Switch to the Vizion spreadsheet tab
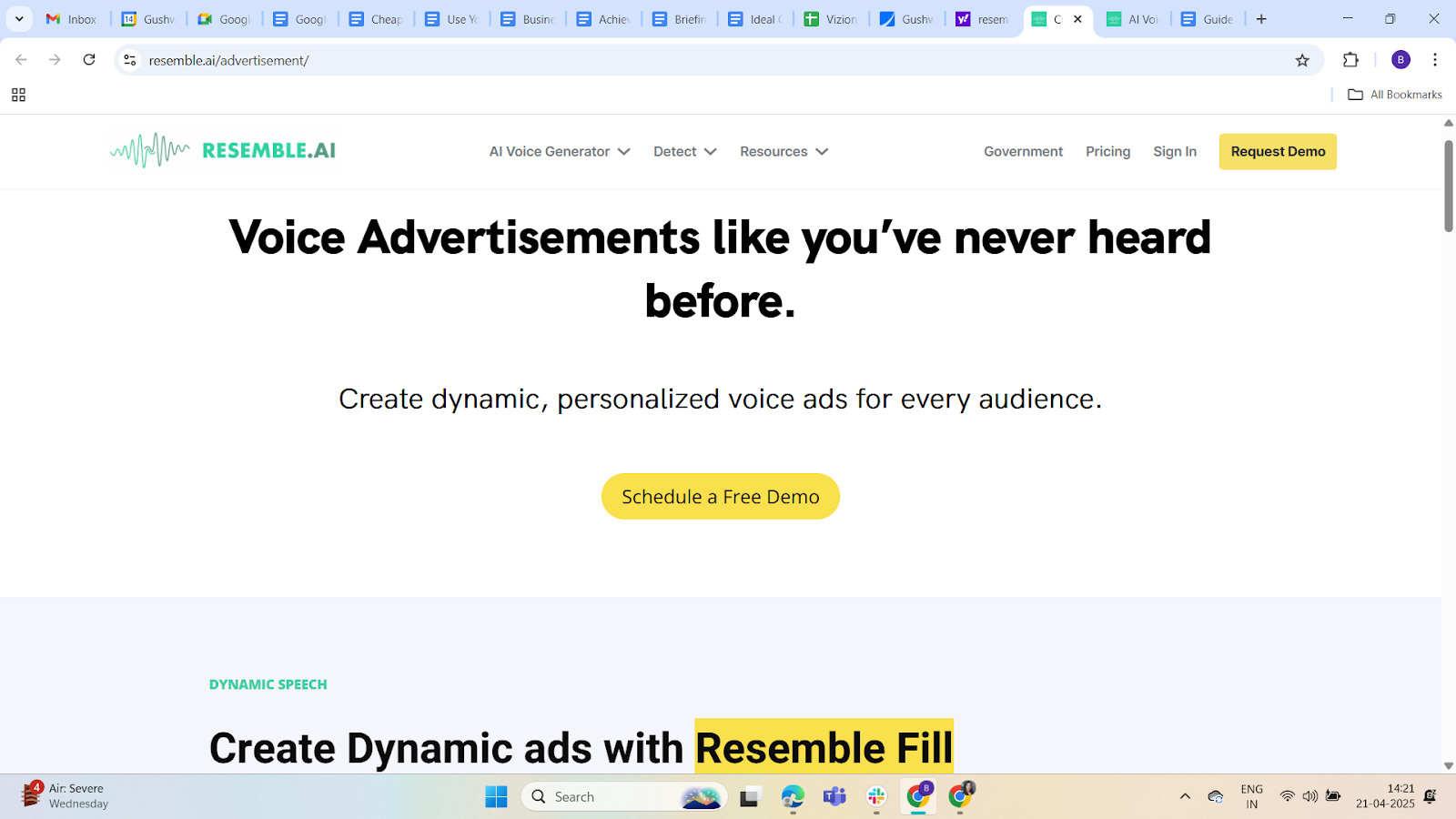This screenshot has width=1456, height=819. [831, 19]
